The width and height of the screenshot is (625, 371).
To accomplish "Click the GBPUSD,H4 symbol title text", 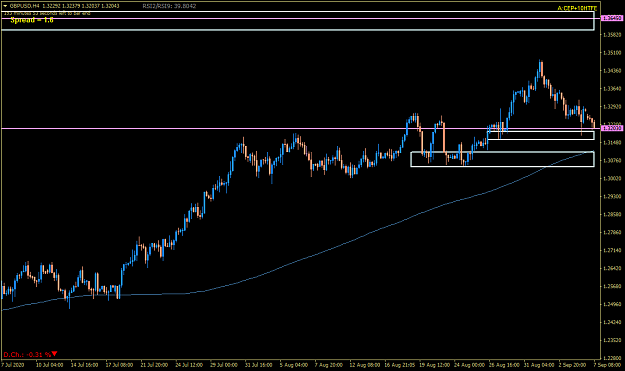I will pyautogui.click(x=24, y=6).
